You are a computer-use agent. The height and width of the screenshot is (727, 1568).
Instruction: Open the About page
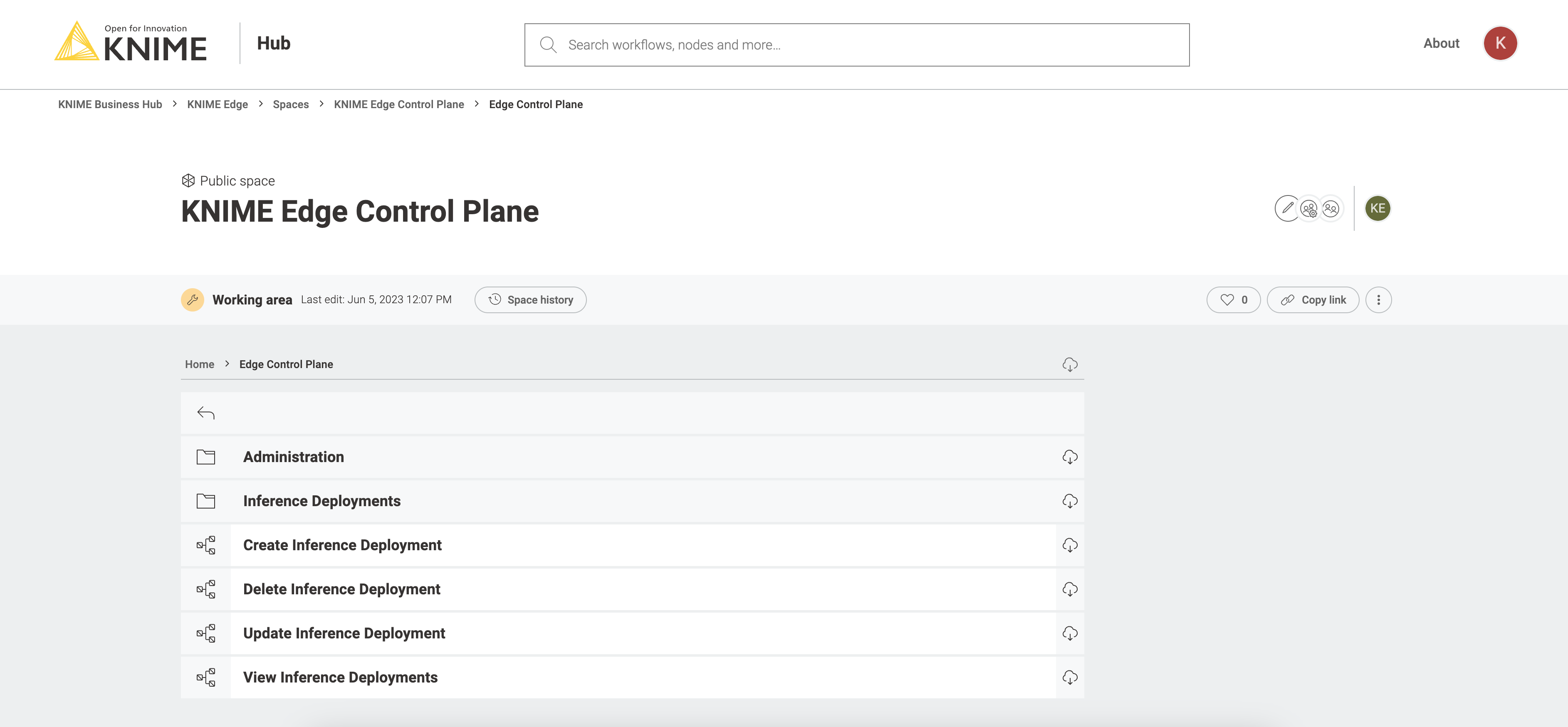[1441, 43]
